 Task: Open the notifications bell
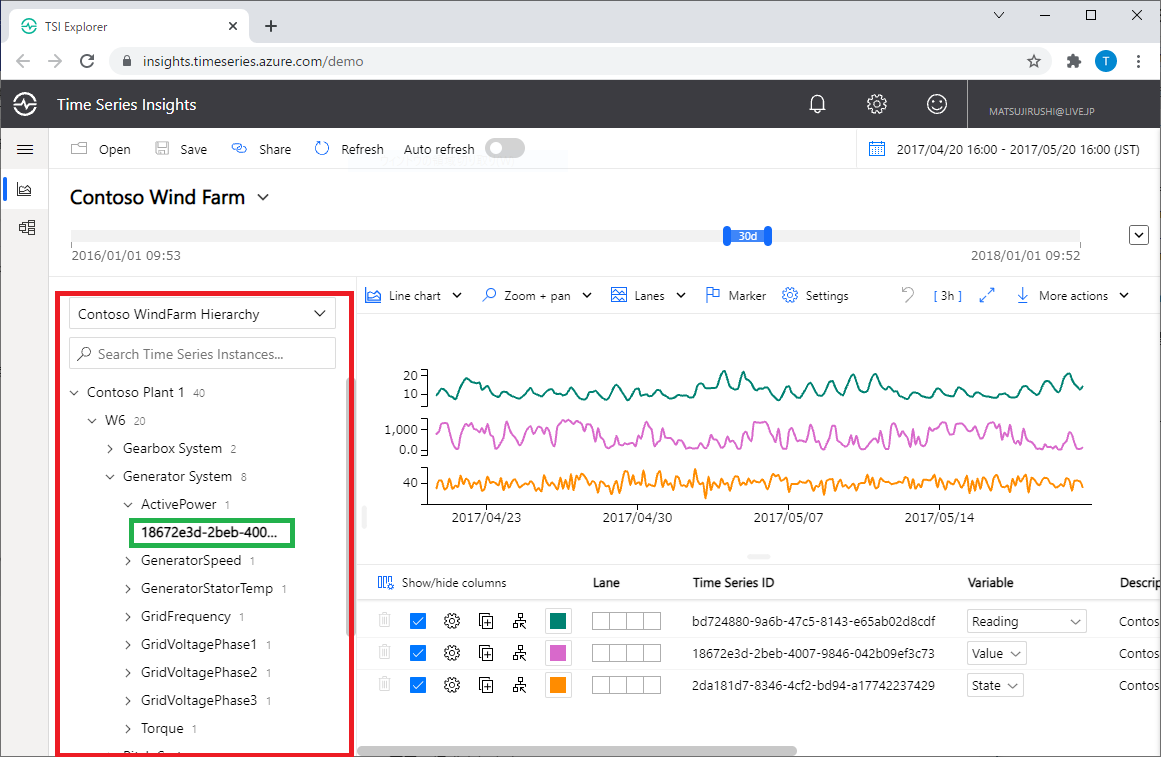click(817, 104)
